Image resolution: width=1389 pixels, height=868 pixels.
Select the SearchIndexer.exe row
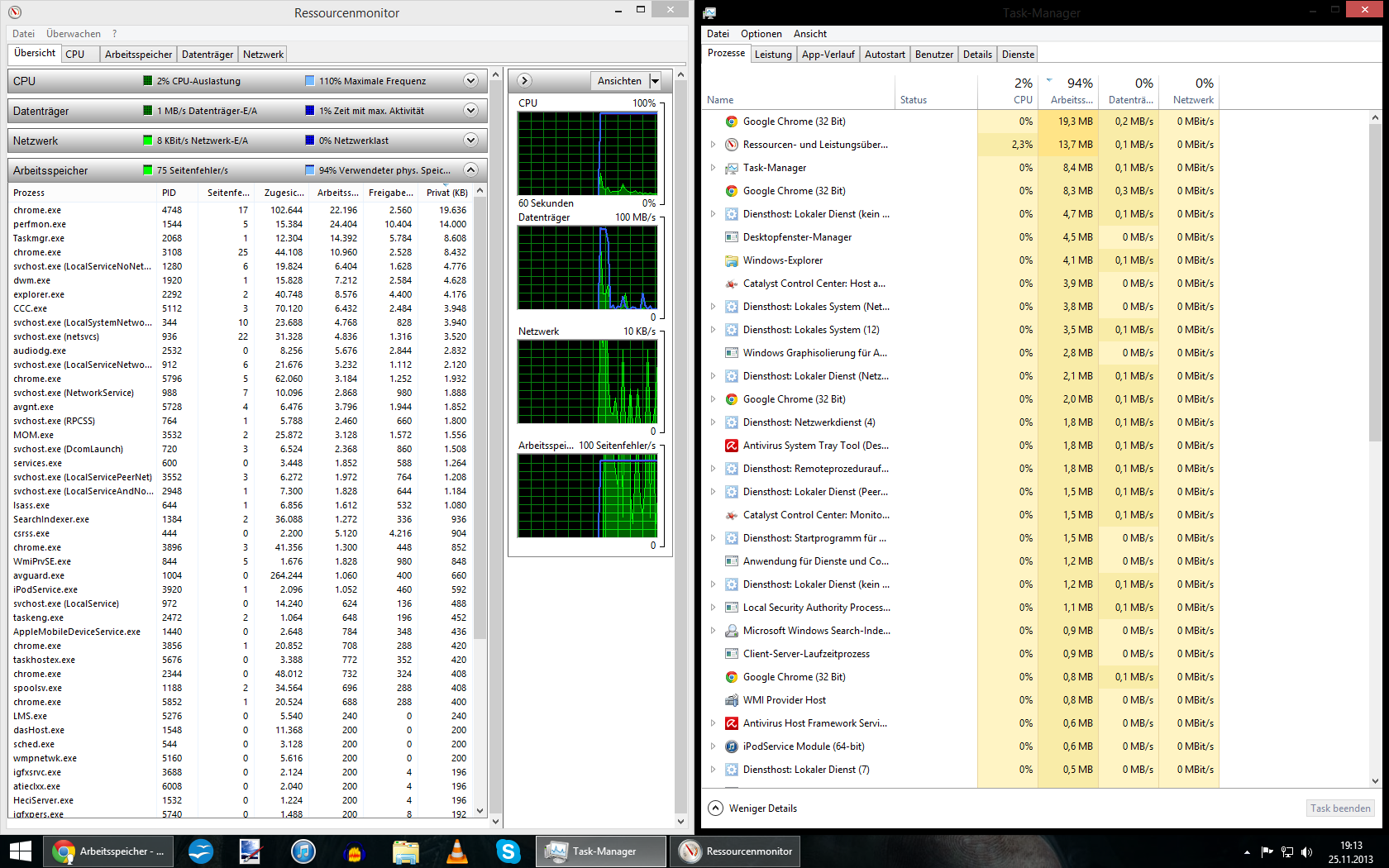pos(241,519)
